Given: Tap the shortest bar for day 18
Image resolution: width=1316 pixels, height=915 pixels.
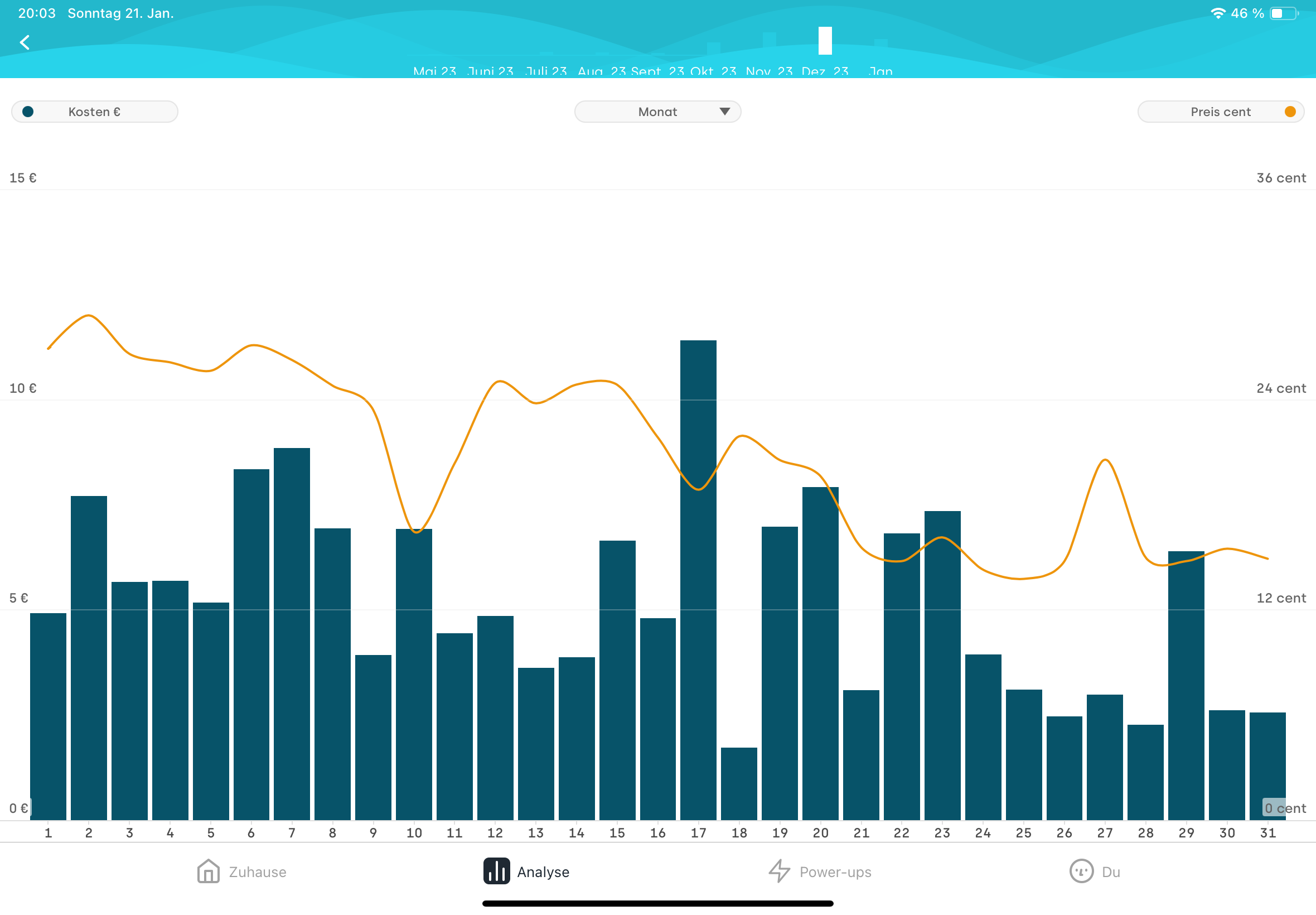Looking at the screenshot, I should click(738, 783).
